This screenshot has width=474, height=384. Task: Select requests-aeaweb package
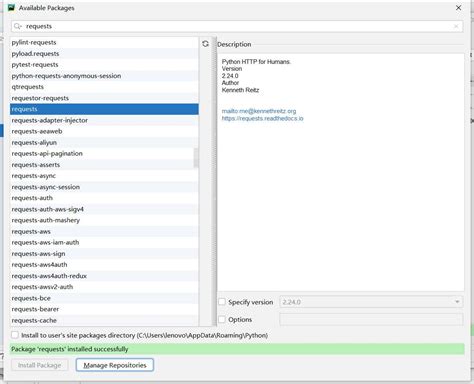pyautogui.click(x=104, y=131)
